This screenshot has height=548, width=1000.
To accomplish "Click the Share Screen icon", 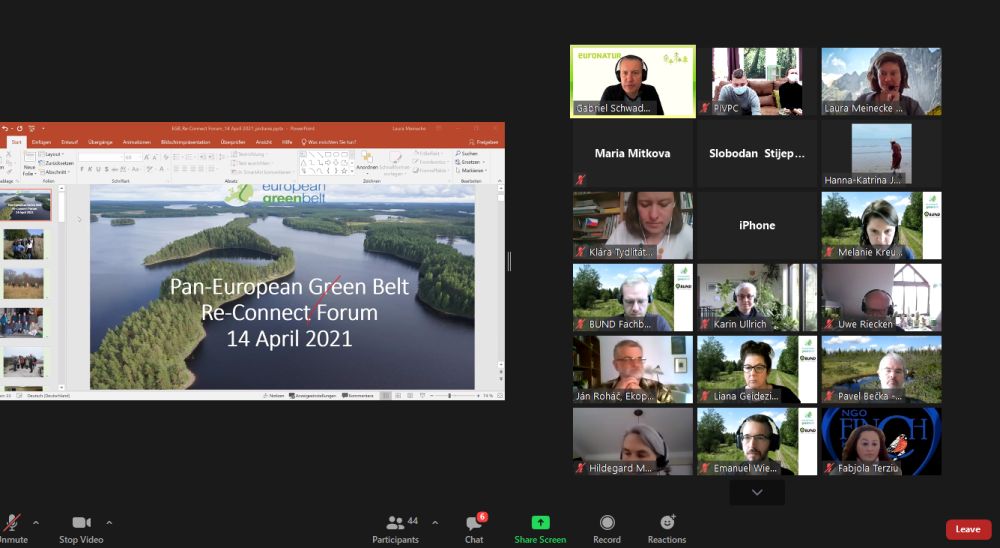I will pyautogui.click(x=540, y=522).
